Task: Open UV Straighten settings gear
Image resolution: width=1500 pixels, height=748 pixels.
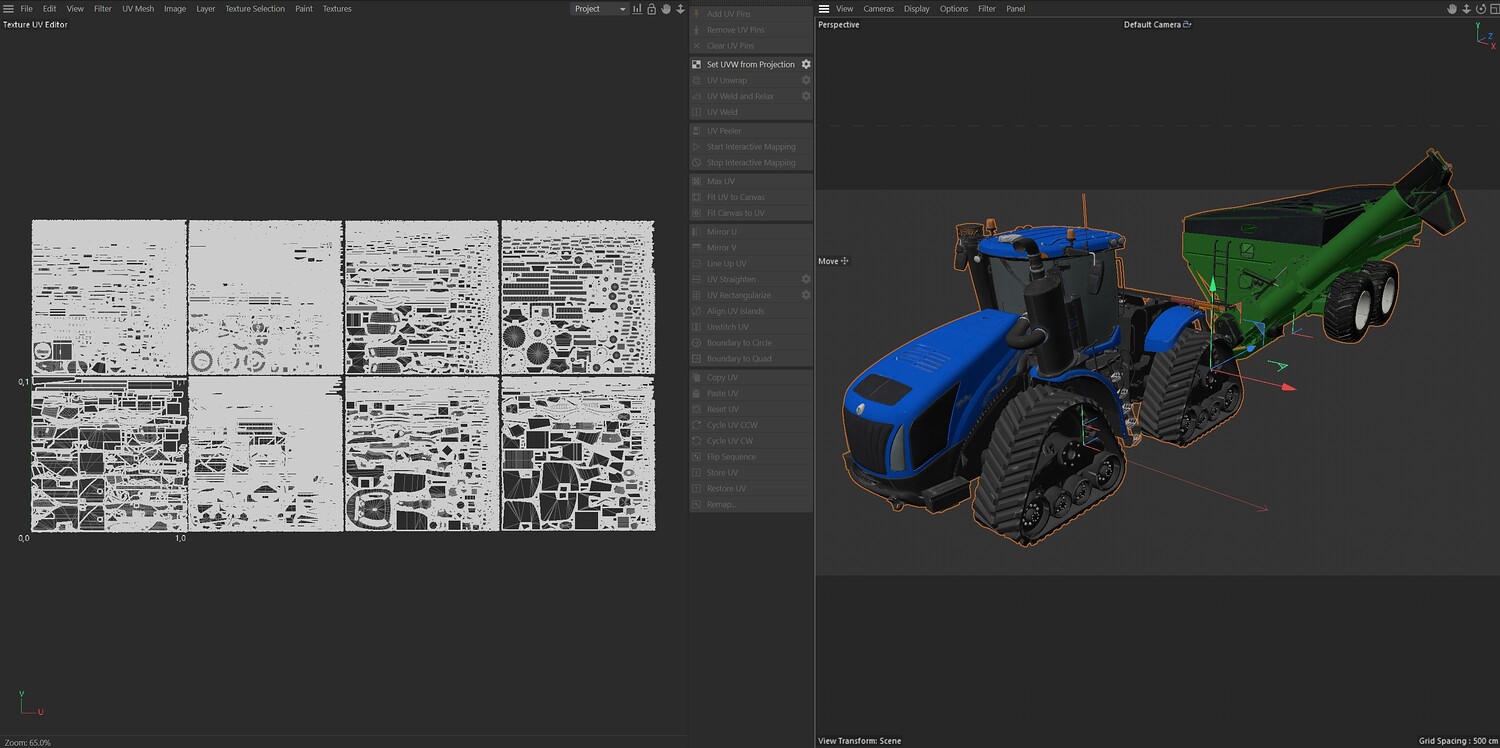Action: coord(806,279)
